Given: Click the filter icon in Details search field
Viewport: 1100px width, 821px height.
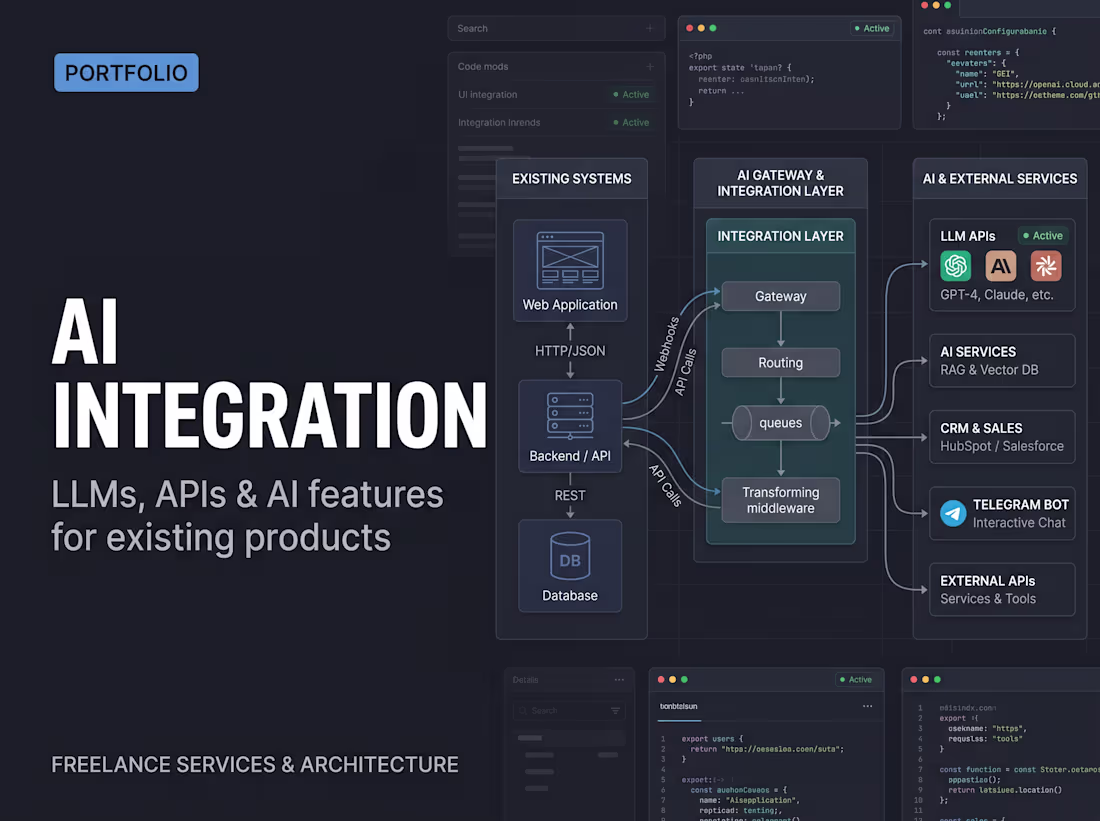Looking at the screenshot, I should tap(615, 711).
